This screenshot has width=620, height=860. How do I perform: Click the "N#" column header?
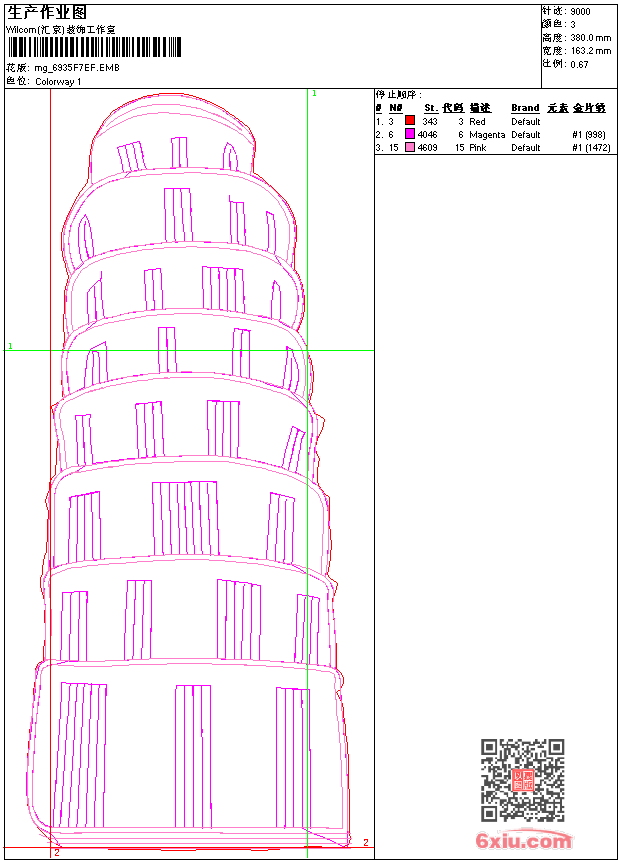pyautogui.click(x=396, y=108)
